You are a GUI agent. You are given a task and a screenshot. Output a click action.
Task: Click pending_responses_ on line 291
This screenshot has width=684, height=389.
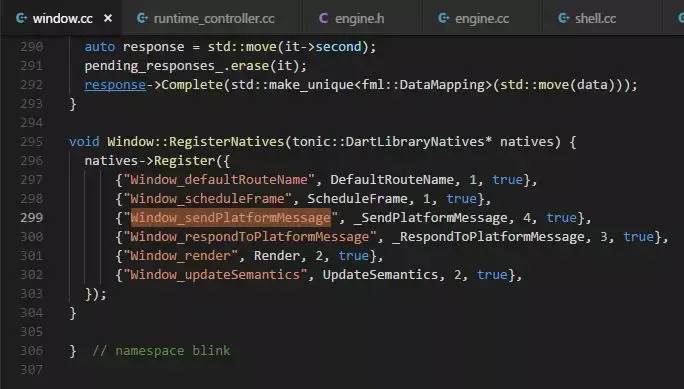click(x=154, y=66)
